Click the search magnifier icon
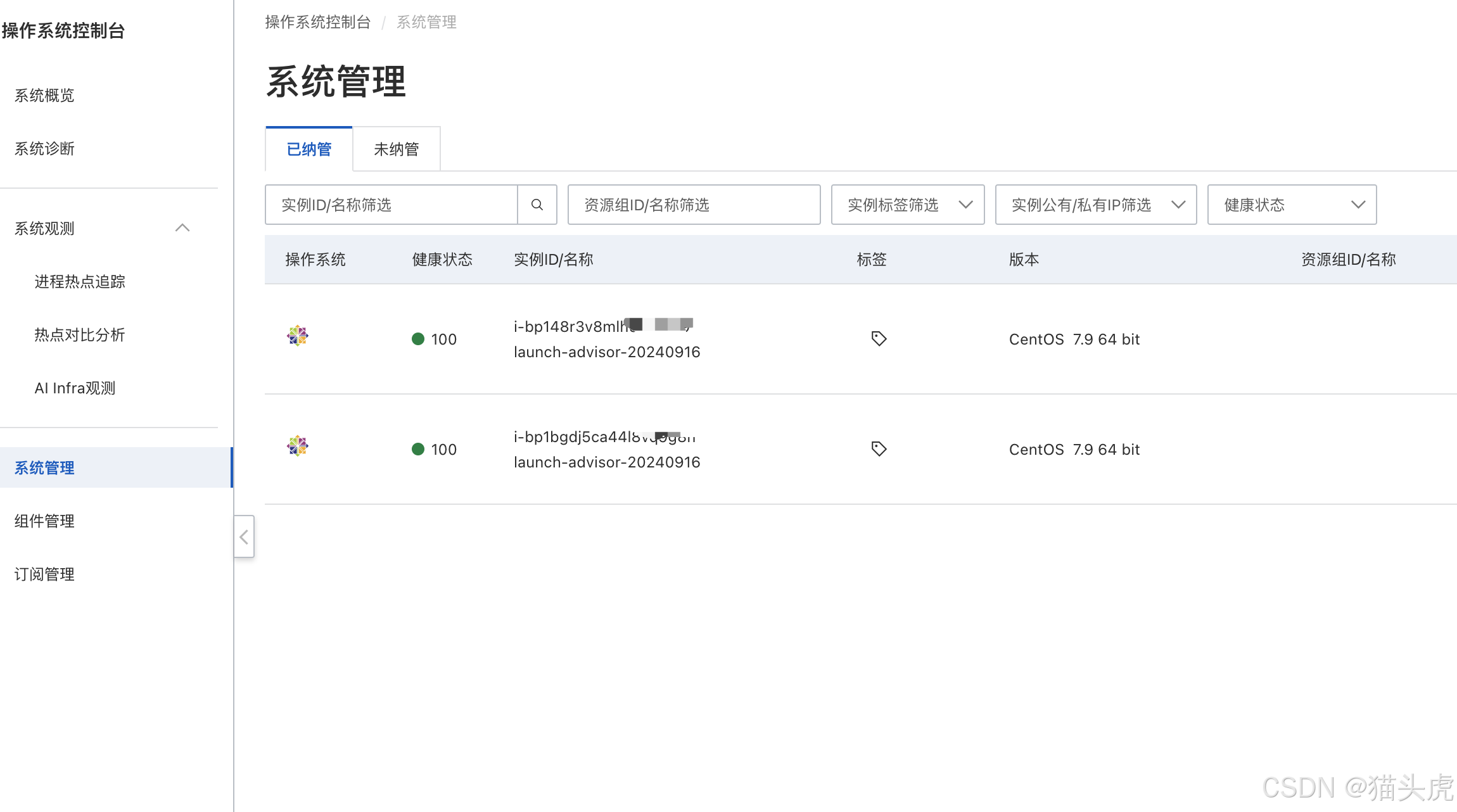The height and width of the screenshot is (812, 1457). (x=537, y=205)
